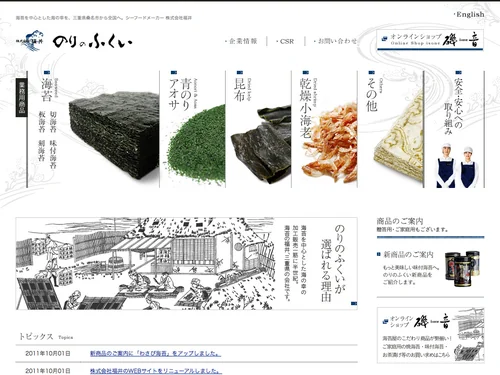Click the dried shrimp photo
Viewport: 500px width, 375px height.
(329, 143)
